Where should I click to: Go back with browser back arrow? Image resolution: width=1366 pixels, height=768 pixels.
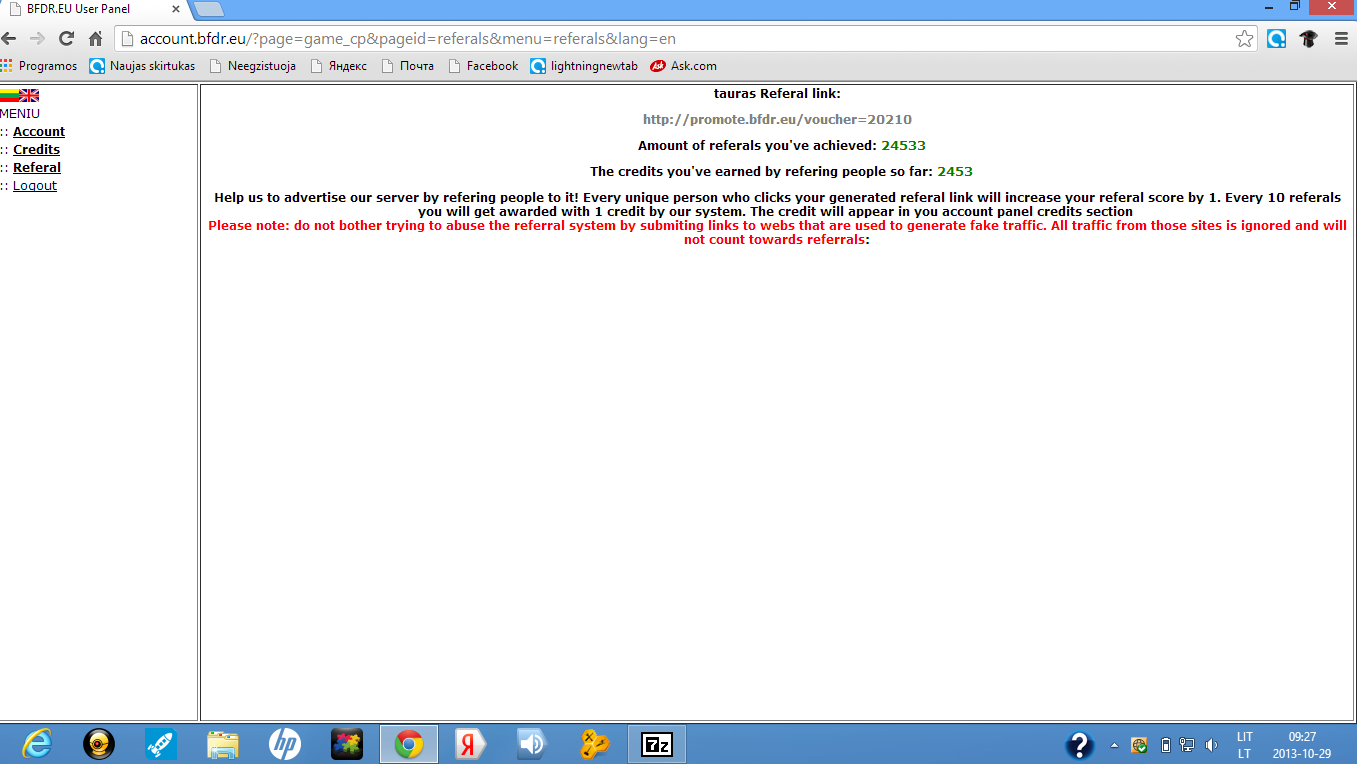pyautogui.click(x=10, y=39)
